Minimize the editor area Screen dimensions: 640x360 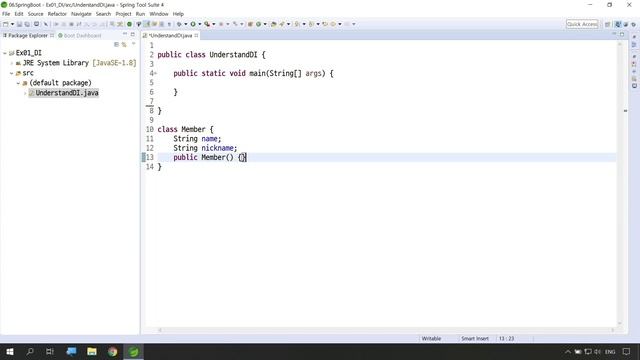(614, 34)
